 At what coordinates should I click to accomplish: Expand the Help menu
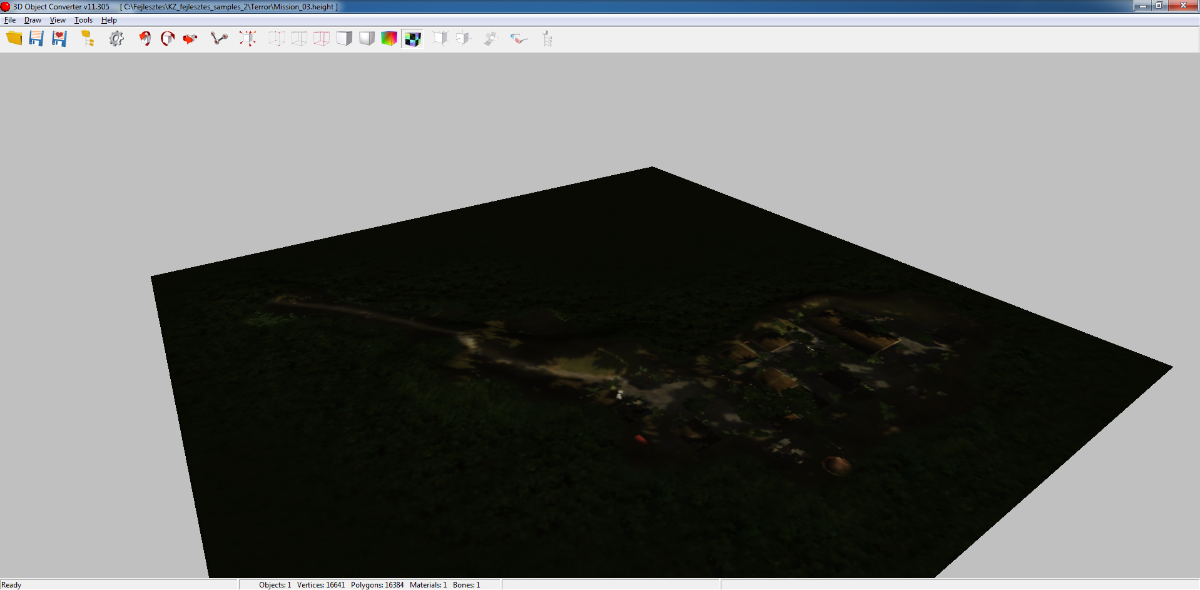pos(109,20)
